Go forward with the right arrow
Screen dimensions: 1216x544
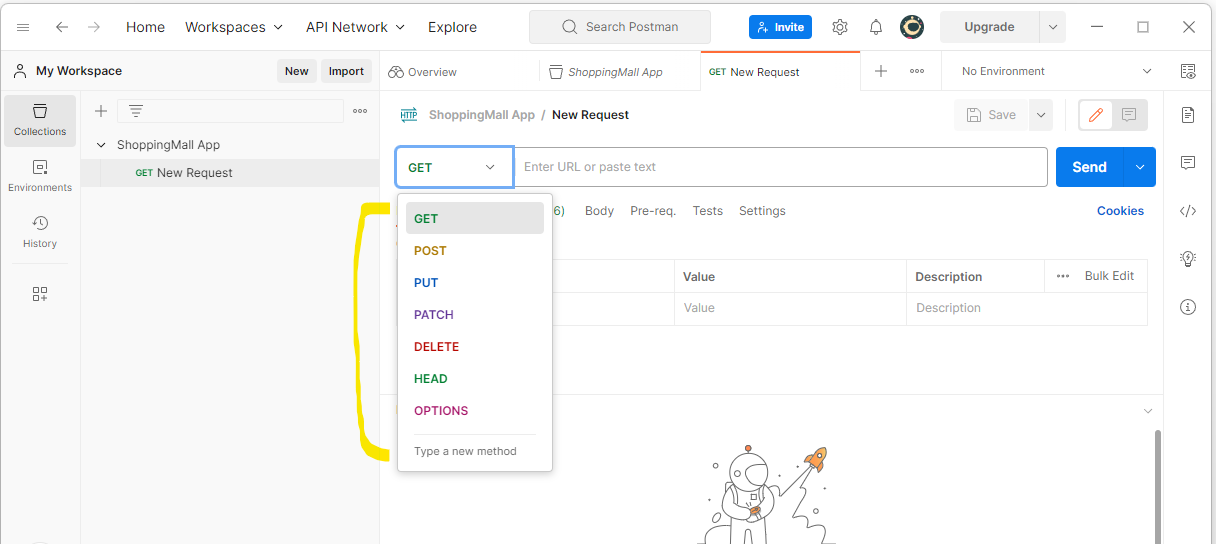(x=94, y=27)
